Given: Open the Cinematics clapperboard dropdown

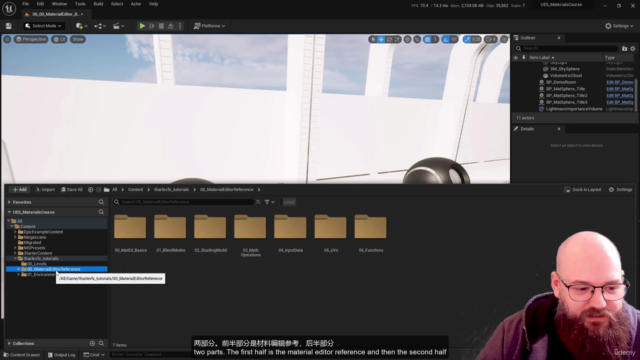Looking at the screenshot, I should [x=119, y=26].
